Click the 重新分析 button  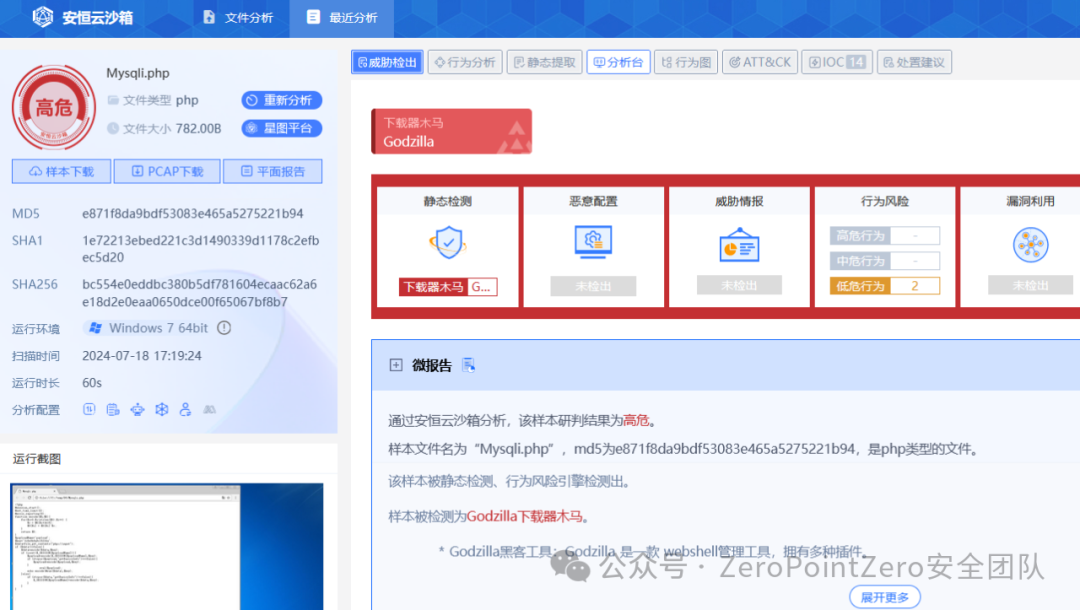[x=282, y=100]
